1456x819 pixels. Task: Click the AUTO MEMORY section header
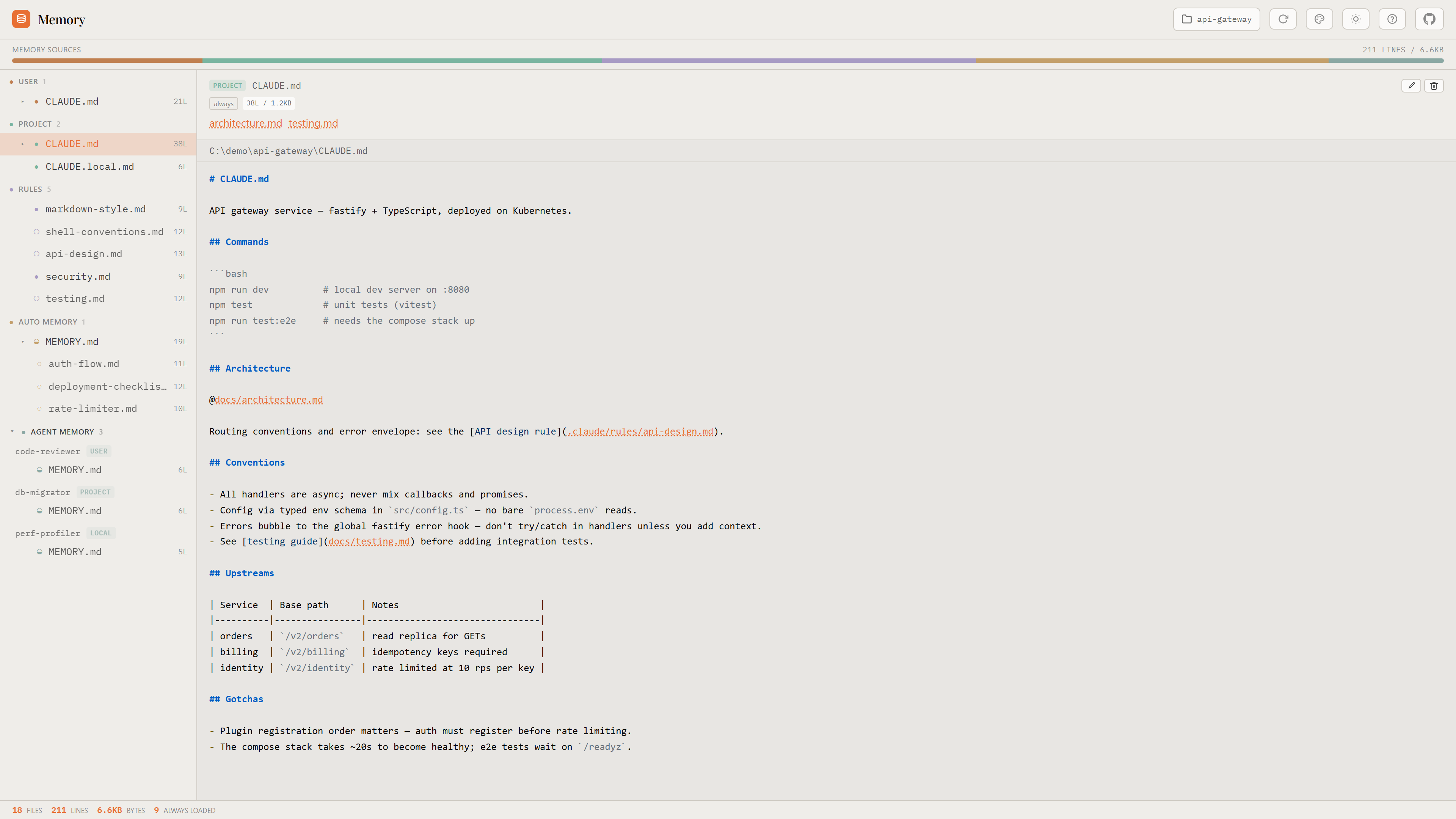[x=47, y=322]
